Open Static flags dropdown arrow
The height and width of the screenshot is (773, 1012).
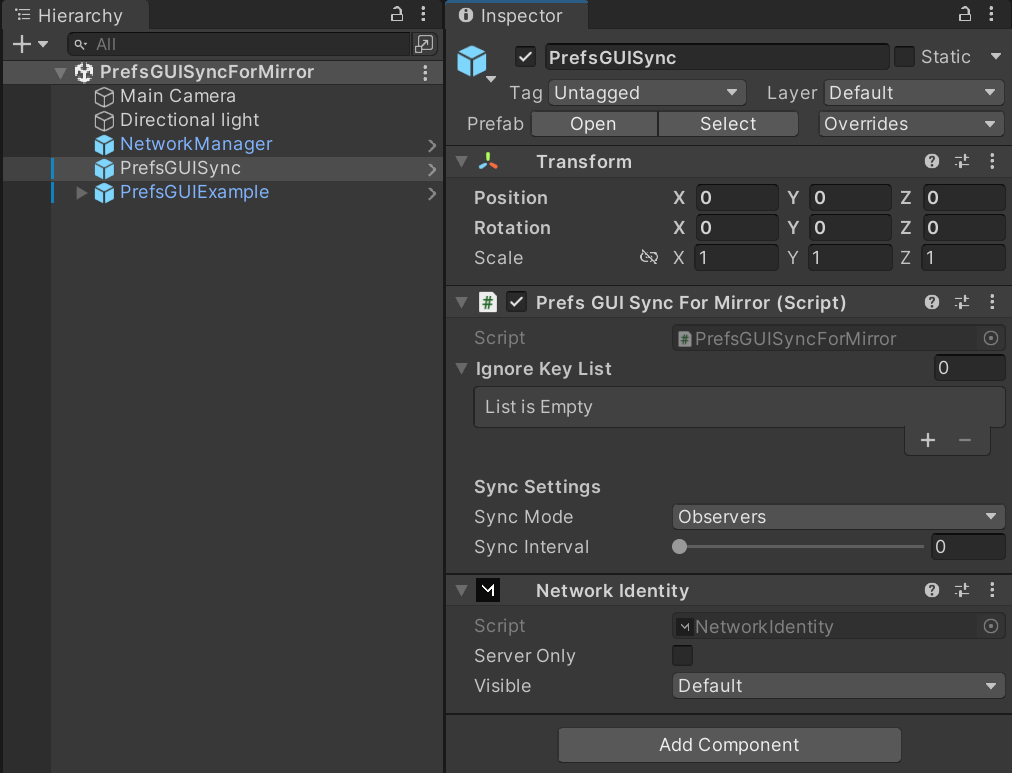(x=996, y=57)
